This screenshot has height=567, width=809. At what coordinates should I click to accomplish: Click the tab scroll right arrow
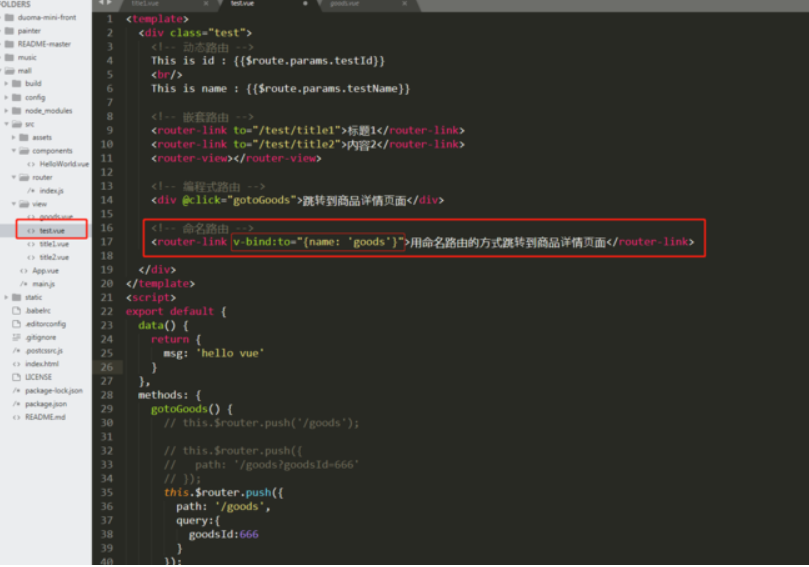109,3
